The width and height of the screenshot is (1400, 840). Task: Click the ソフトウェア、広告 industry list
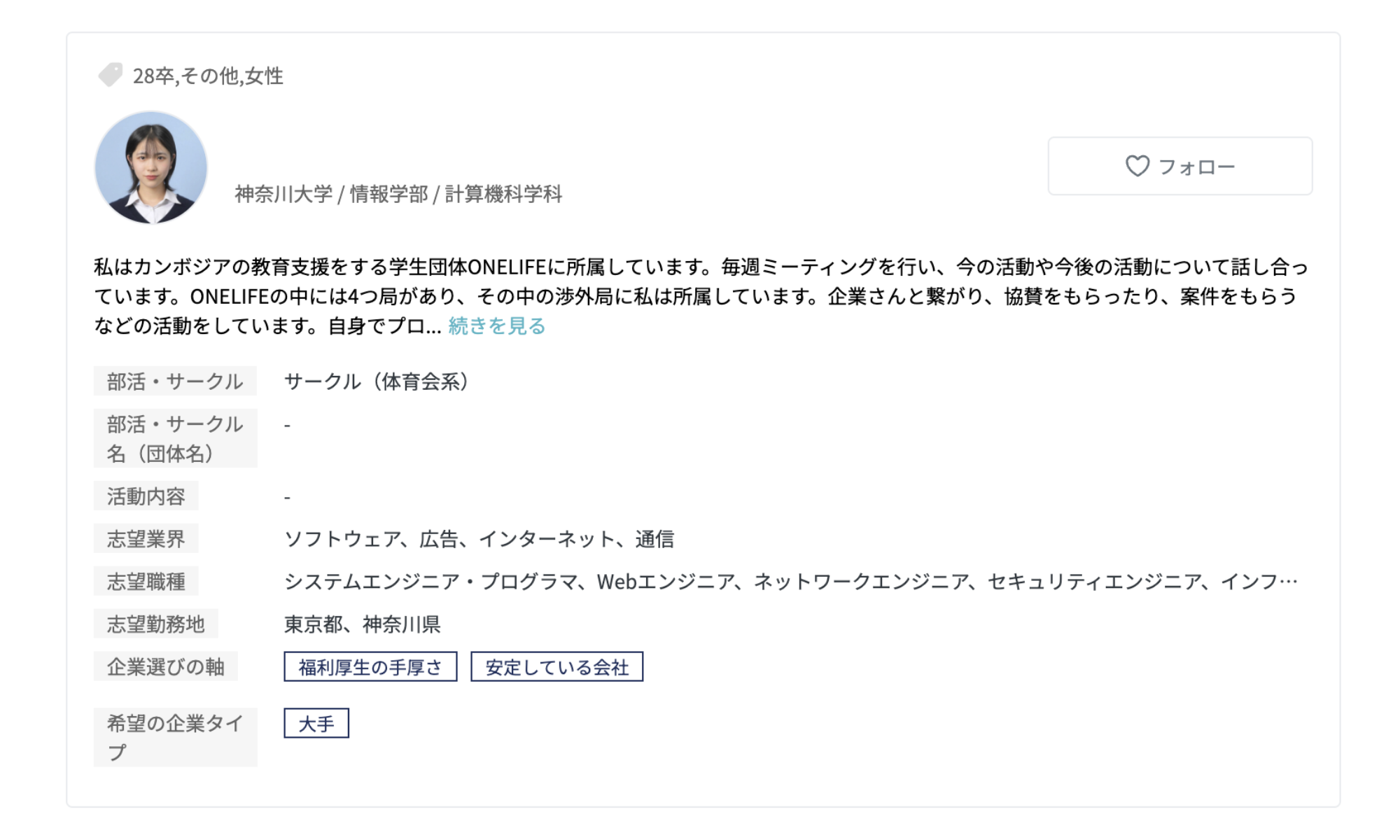(x=479, y=539)
